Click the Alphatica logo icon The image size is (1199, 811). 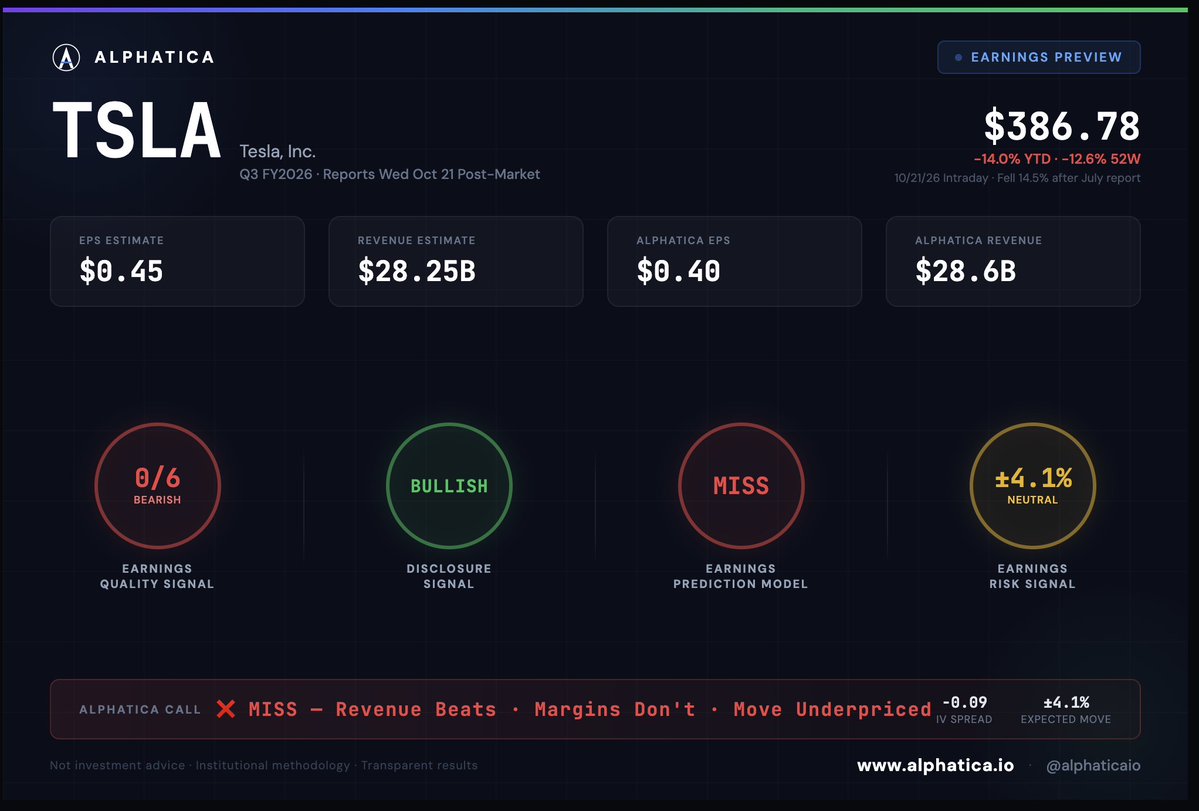tap(66, 57)
